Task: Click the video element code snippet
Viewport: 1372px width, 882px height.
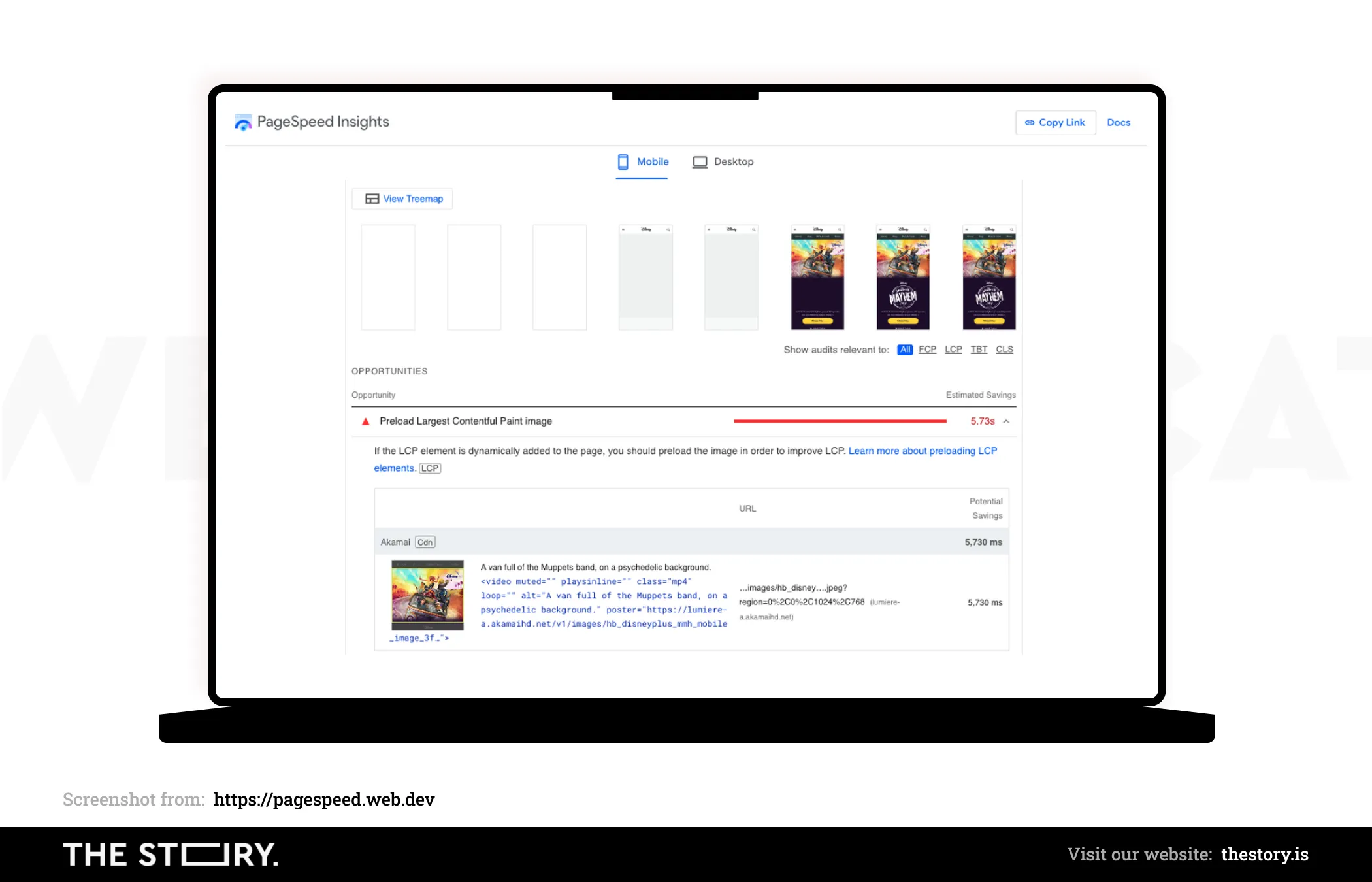Action: click(x=604, y=603)
